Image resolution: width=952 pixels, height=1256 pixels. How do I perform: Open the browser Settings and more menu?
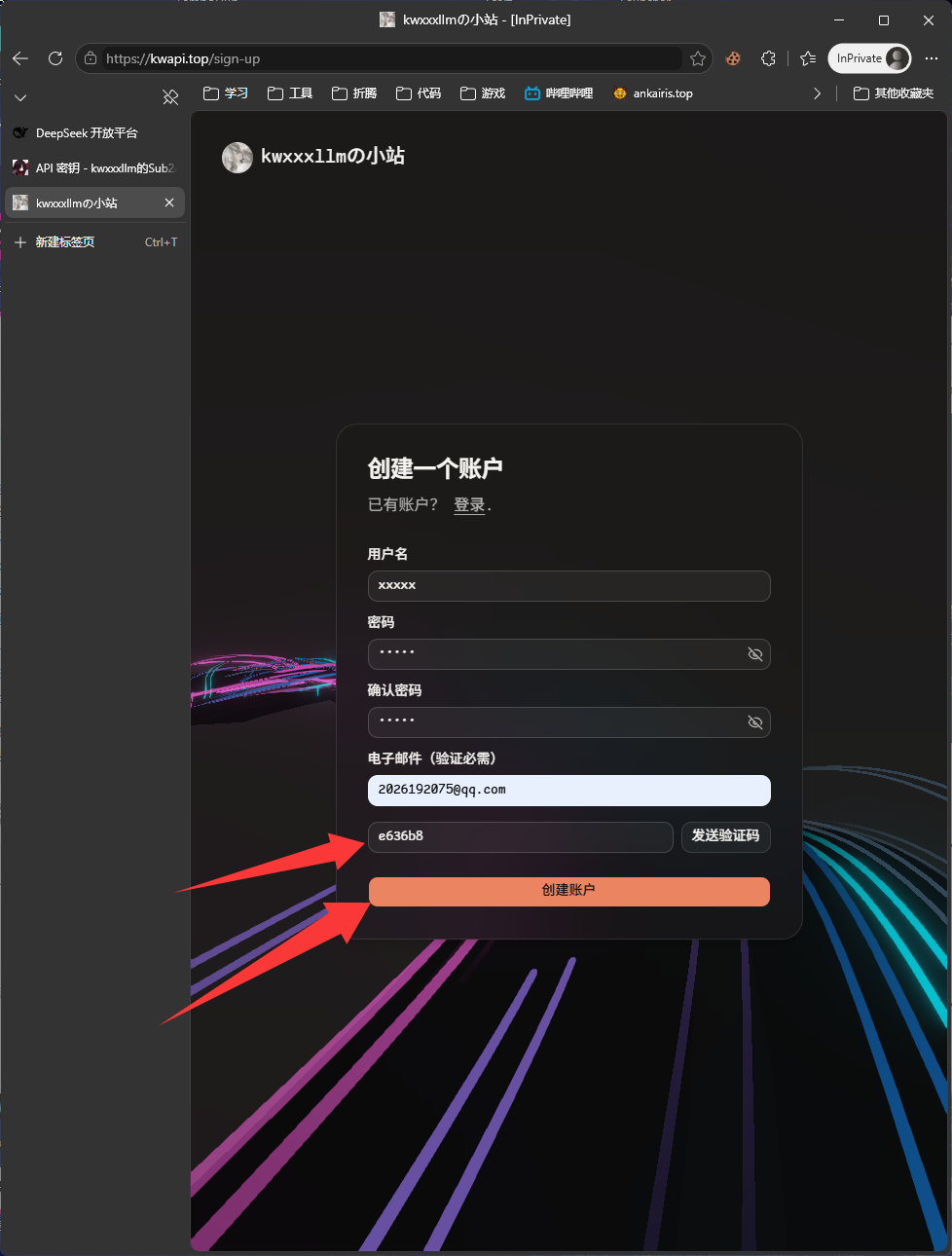point(933,58)
